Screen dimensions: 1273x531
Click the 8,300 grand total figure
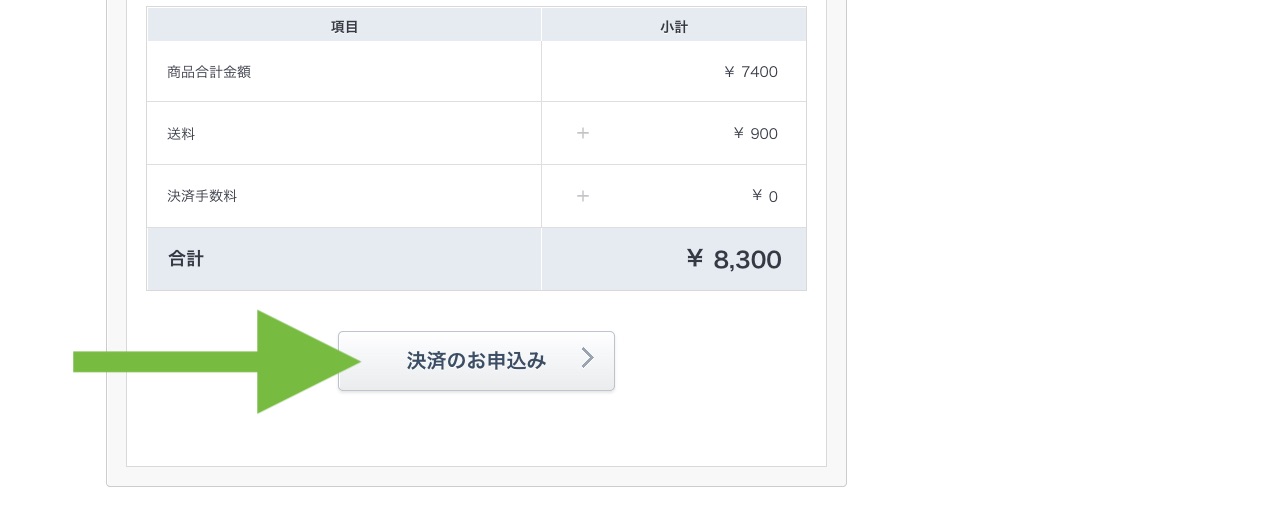[747, 260]
